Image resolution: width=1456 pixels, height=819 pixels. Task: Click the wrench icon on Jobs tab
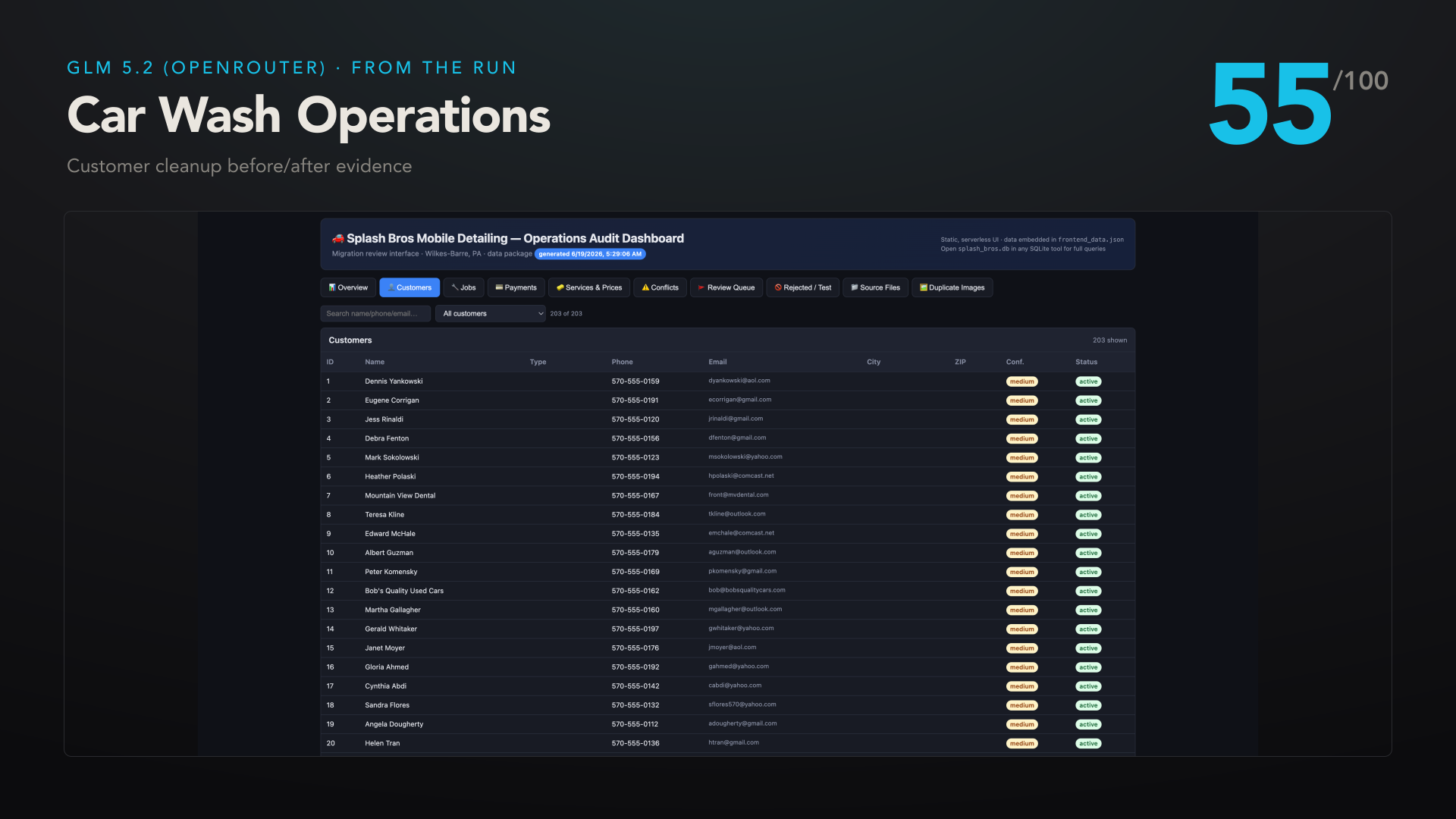[455, 287]
